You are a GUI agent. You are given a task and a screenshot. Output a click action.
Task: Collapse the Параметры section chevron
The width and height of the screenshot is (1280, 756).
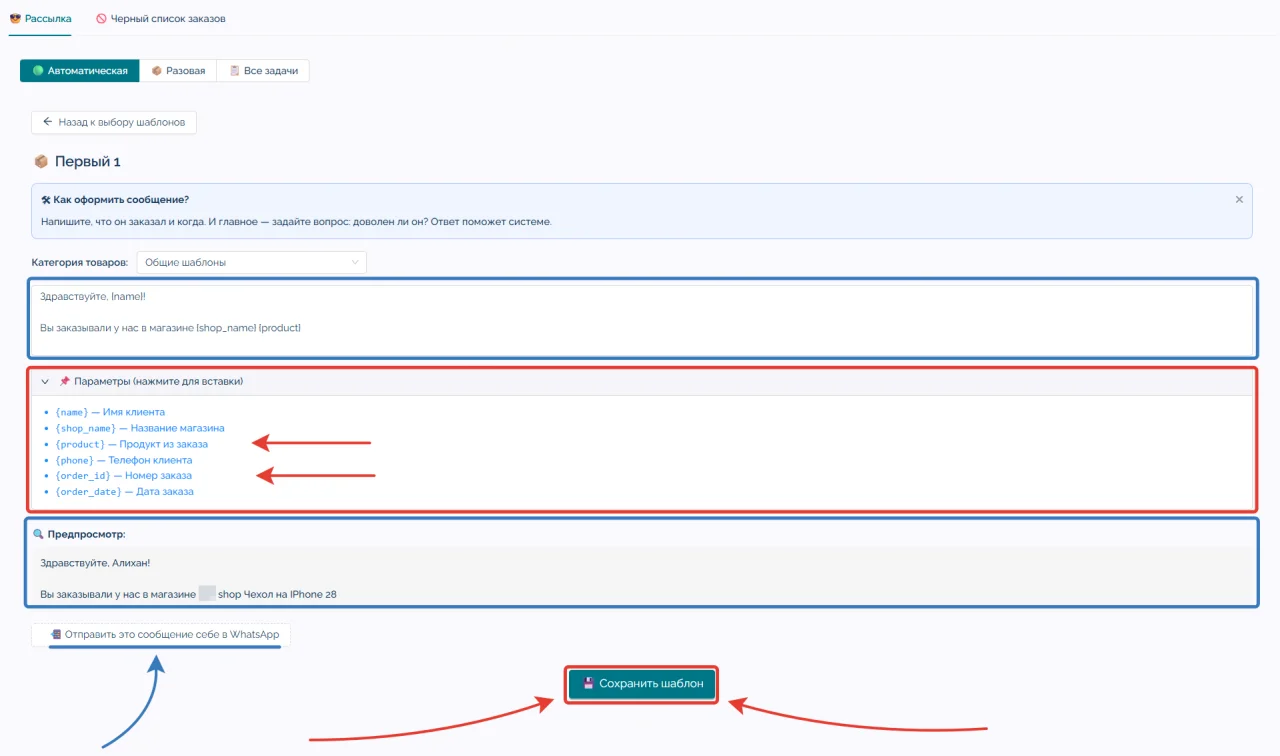pos(44,381)
